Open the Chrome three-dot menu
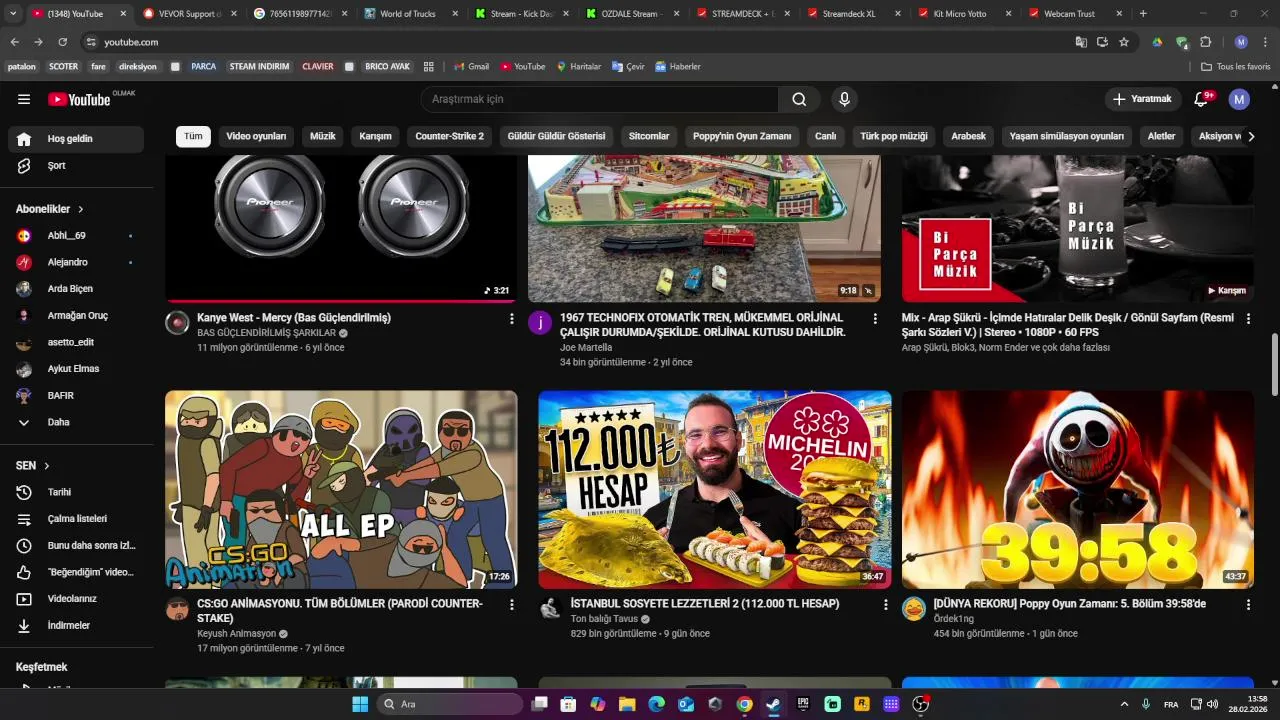The width and height of the screenshot is (1280, 720). (x=1265, y=42)
